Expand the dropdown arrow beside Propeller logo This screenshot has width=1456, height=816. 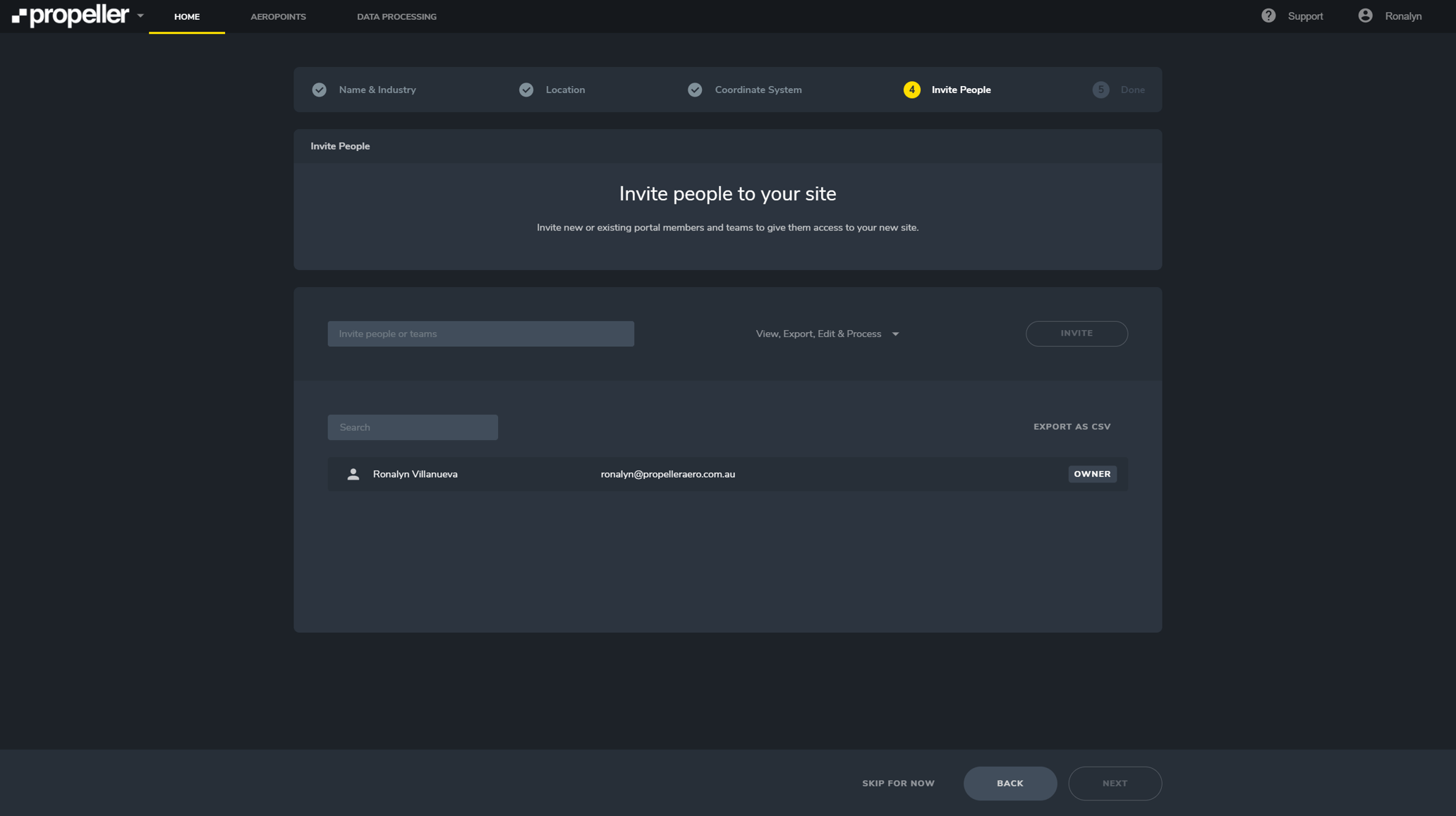click(x=140, y=16)
